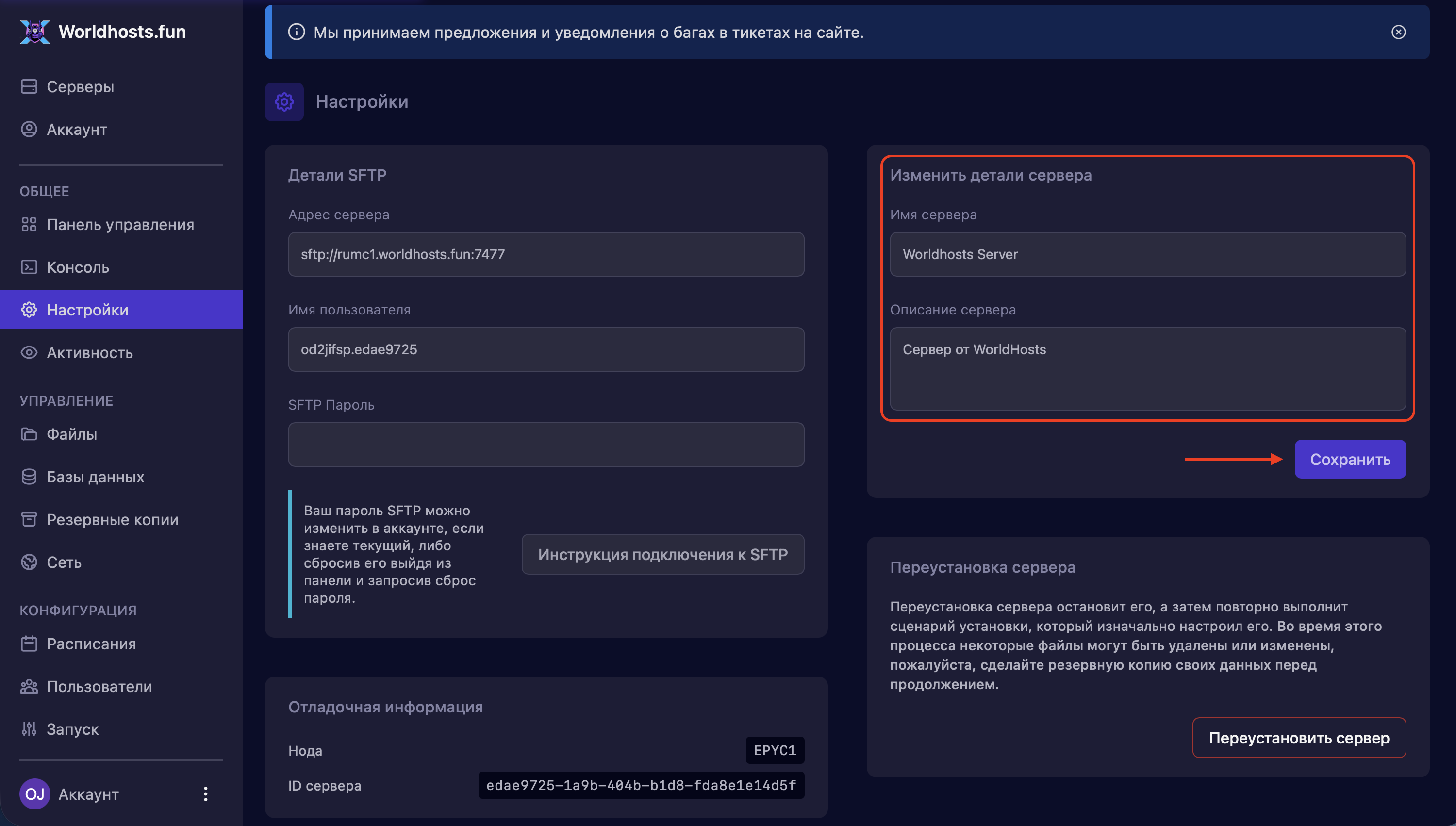Click the Запуск sliders icon
1456x826 pixels.
pos(29,729)
